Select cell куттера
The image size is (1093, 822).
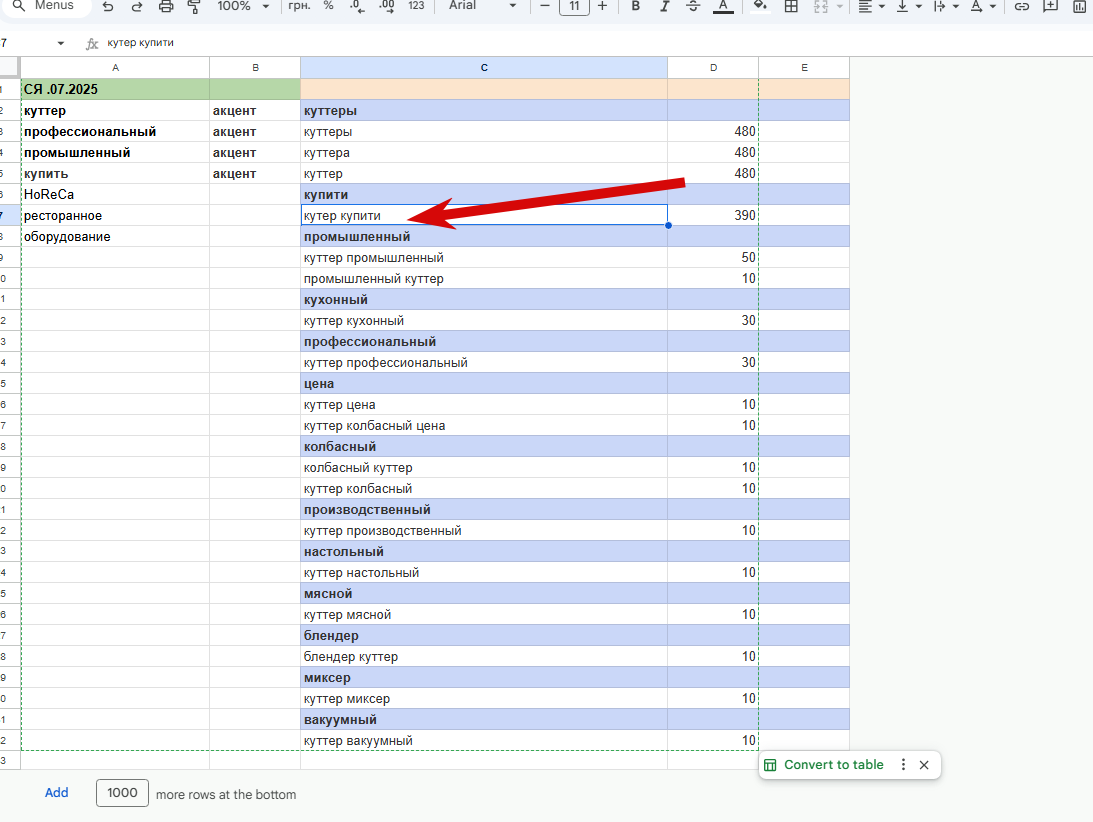coord(484,153)
